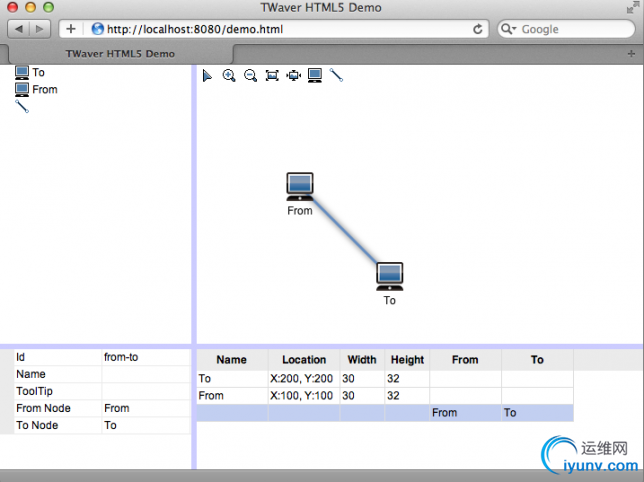Click 'From' cell in highlighted link row
The height and width of the screenshot is (482, 644).
click(x=465, y=413)
